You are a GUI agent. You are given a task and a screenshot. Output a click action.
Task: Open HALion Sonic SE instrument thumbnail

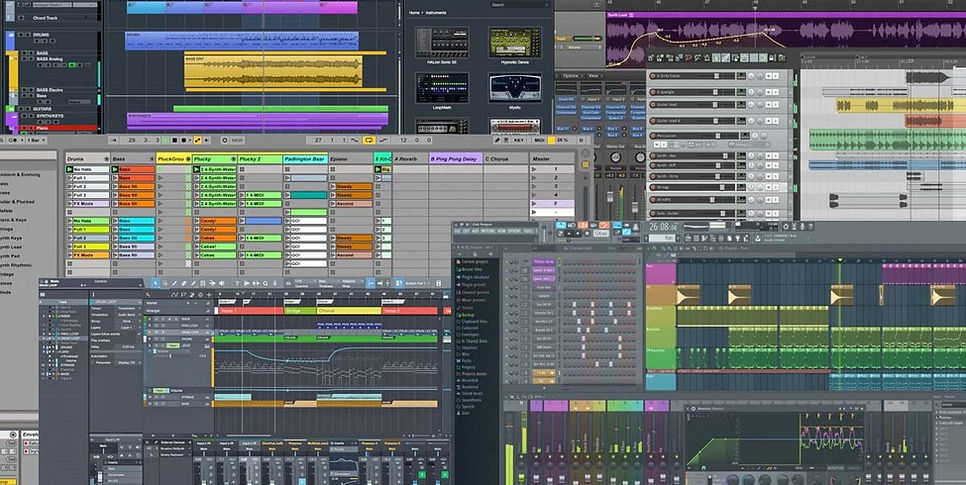coord(442,42)
